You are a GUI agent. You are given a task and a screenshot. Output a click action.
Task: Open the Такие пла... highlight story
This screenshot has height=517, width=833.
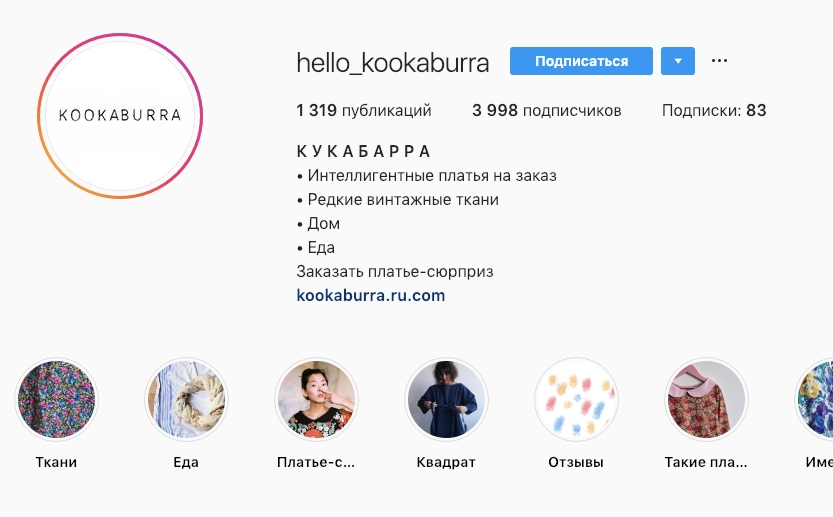(x=707, y=399)
